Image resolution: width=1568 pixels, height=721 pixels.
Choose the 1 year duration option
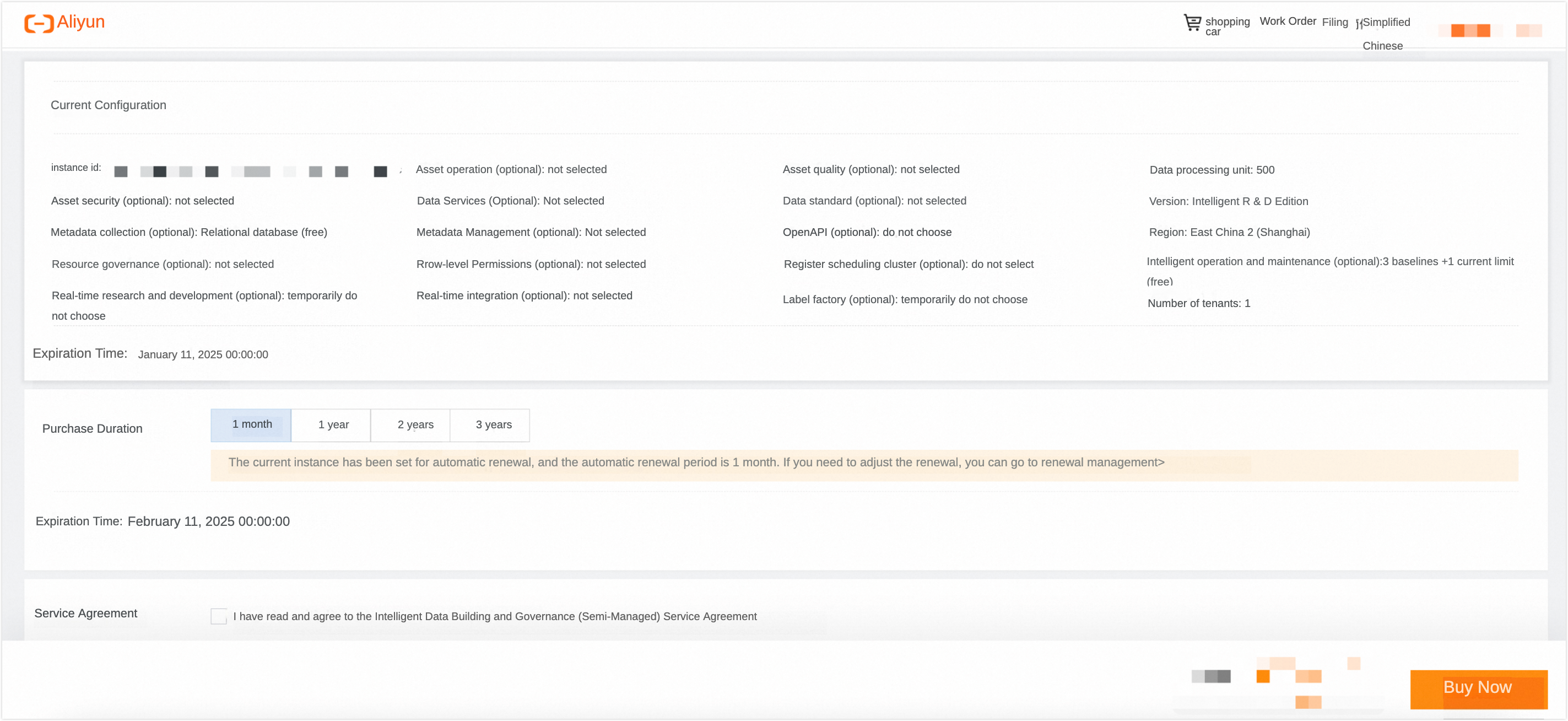pyautogui.click(x=332, y=424)
